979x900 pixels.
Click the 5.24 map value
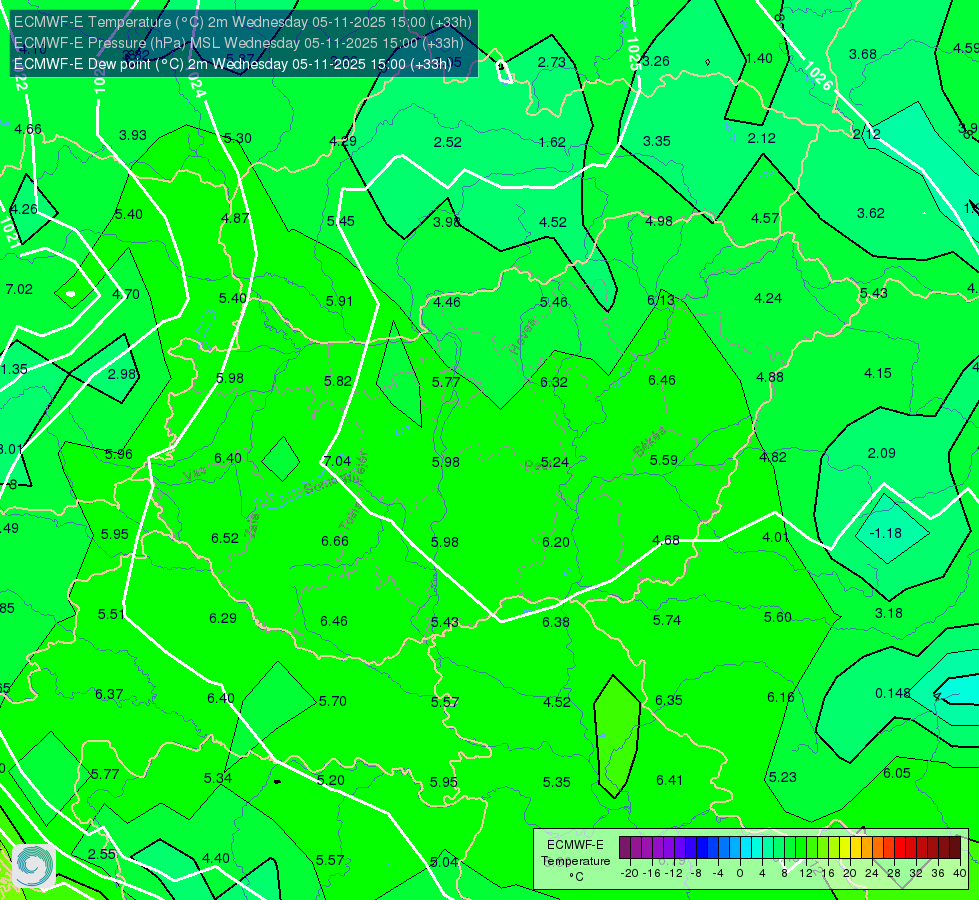554,462
